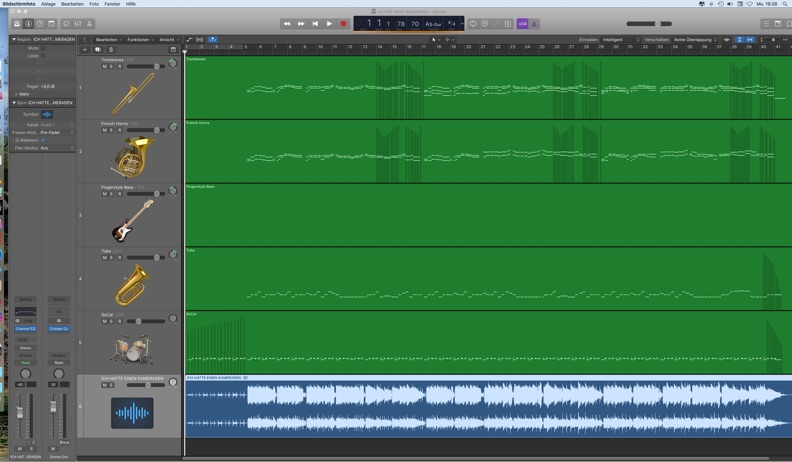Image resolution: width=792 pixels, height=462 pixels.
Task: Open the Bildschirmfoto application menu
Action: tap(19, 4)
